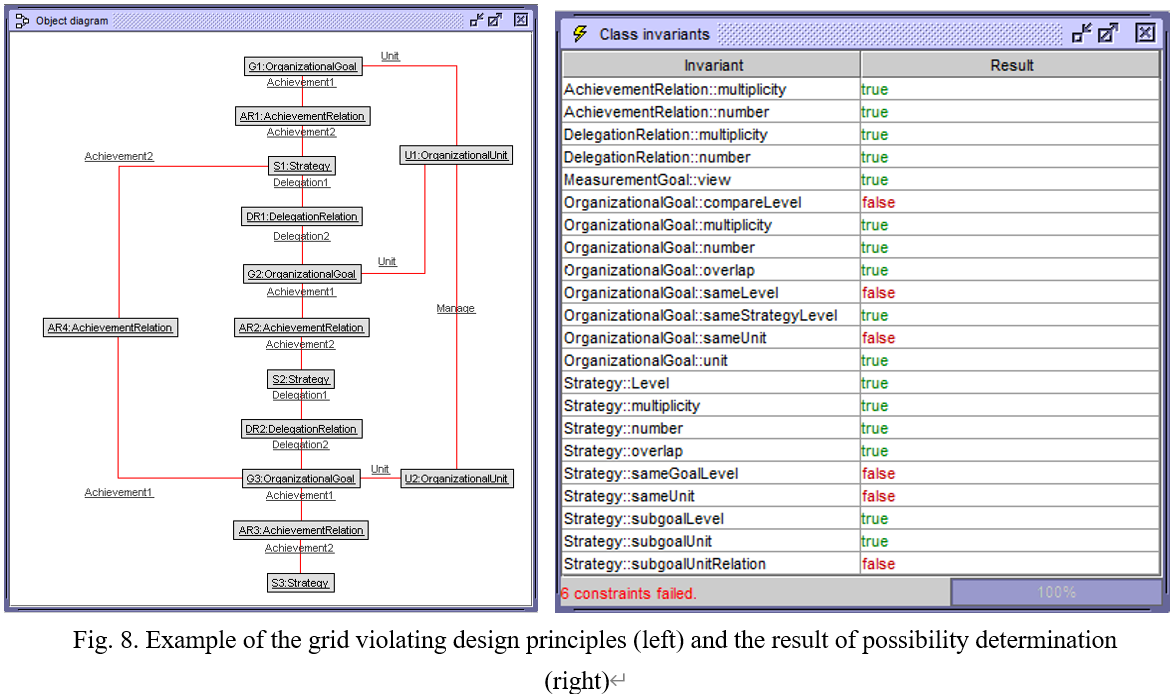This screenshot has width=1173, height=694.
Task: Select the G2:OrganizationalGoal object node
Action: click(302, 274)
